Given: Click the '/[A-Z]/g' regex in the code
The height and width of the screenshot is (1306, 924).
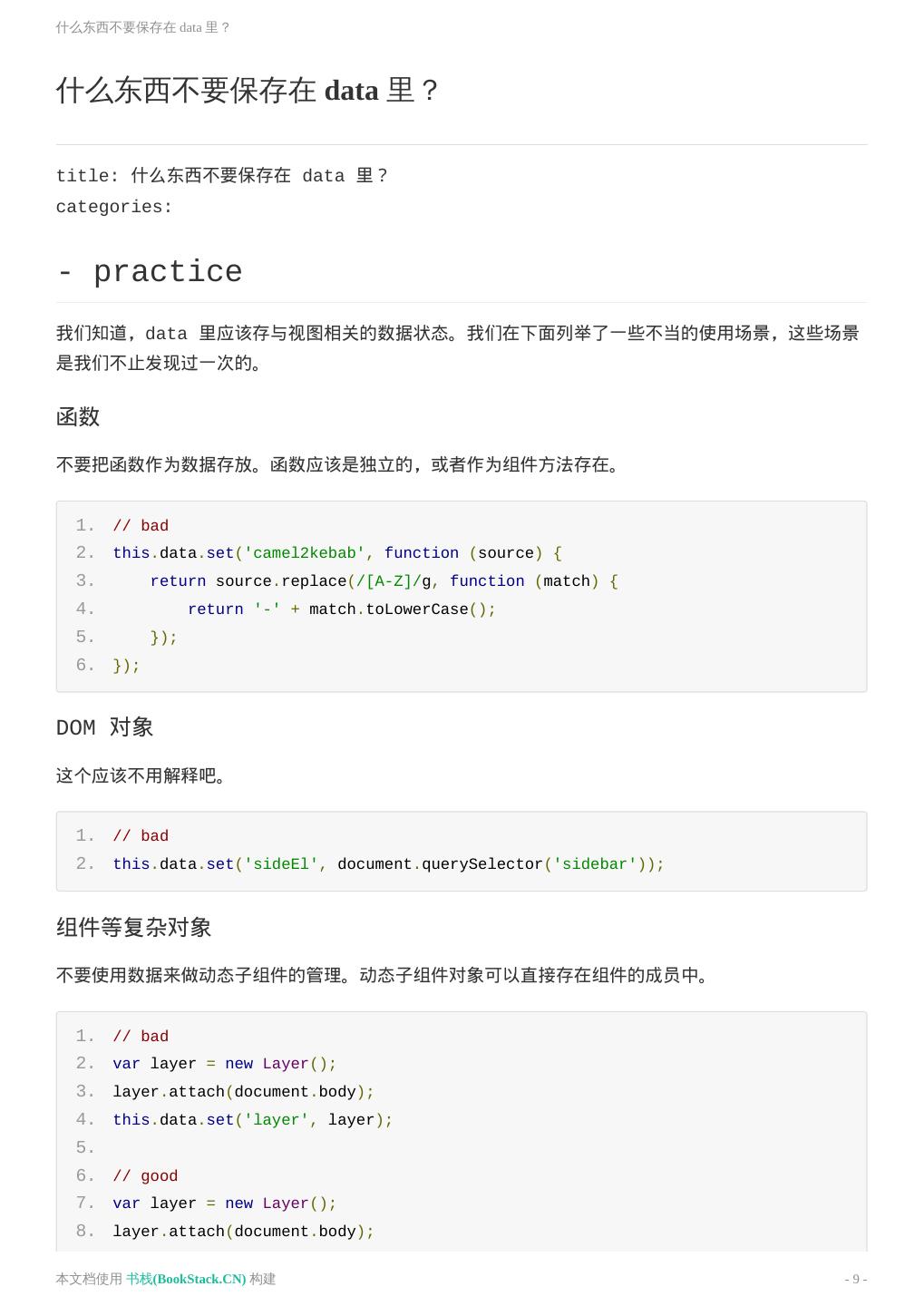Looking at the screenshot, I should click(391, 581).
